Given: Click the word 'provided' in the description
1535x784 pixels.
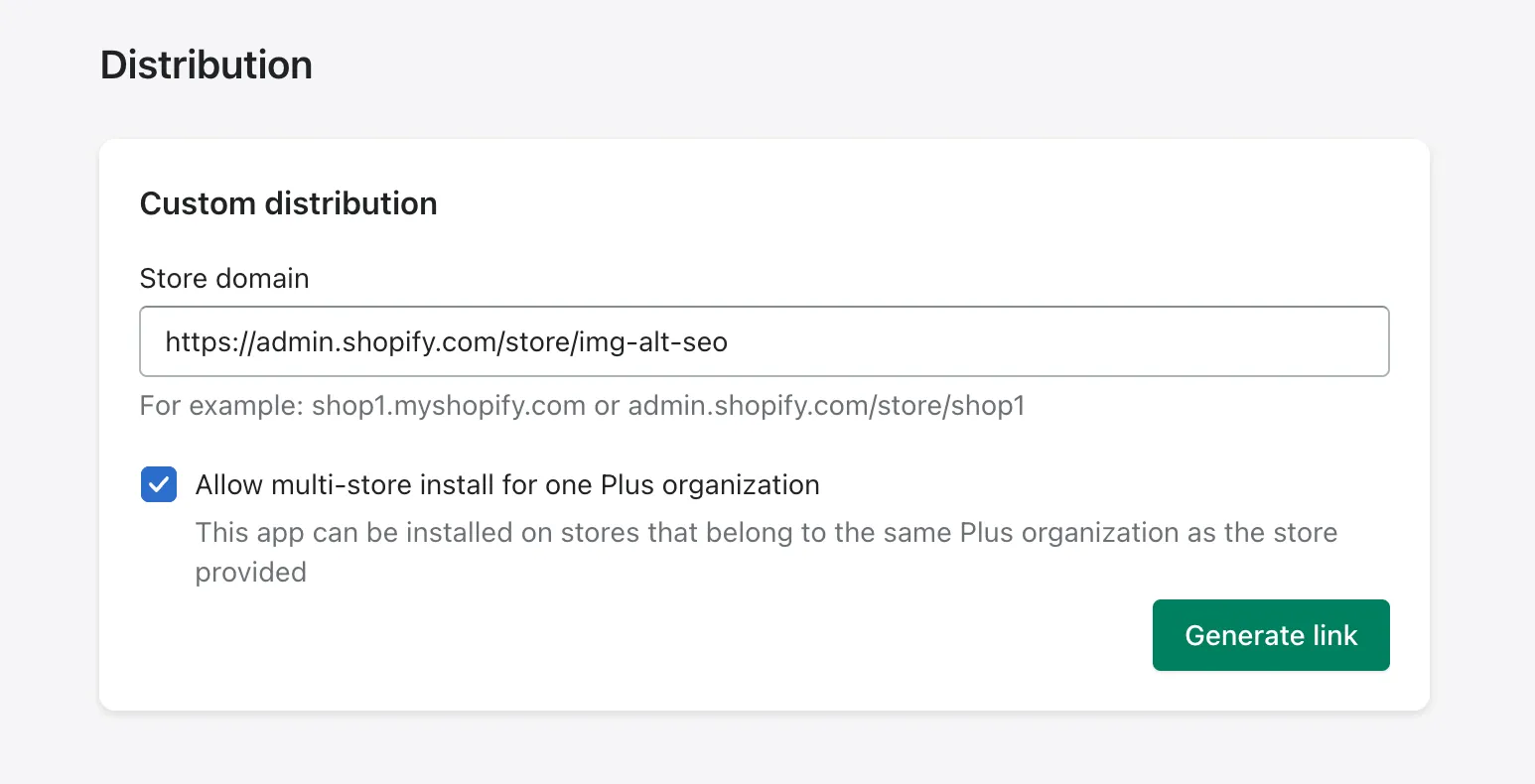Looking at the screenshot, I should click(x=250, y=573).
